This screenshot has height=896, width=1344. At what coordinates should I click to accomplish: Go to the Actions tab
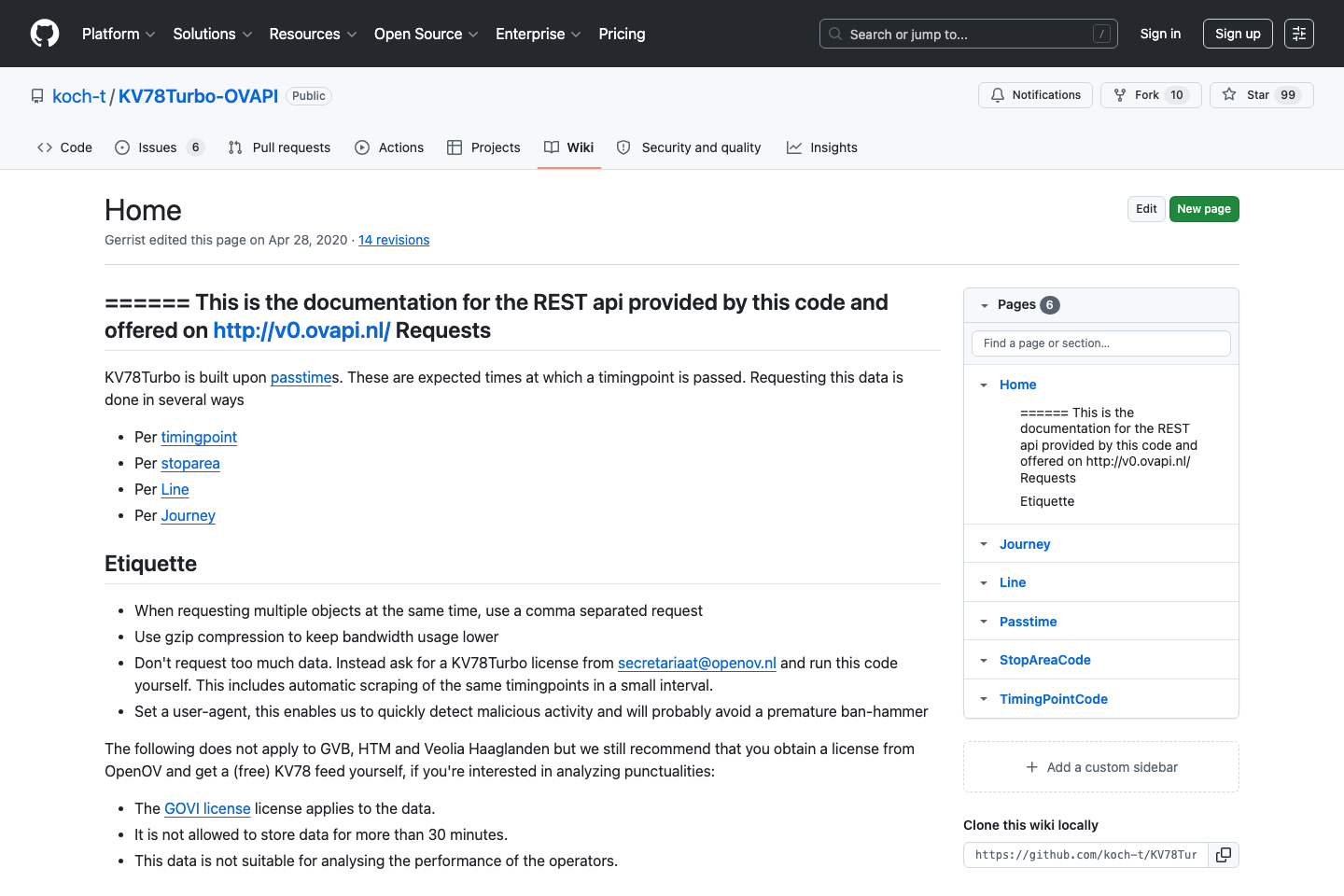pyautogui.click(x=389, y=147)
